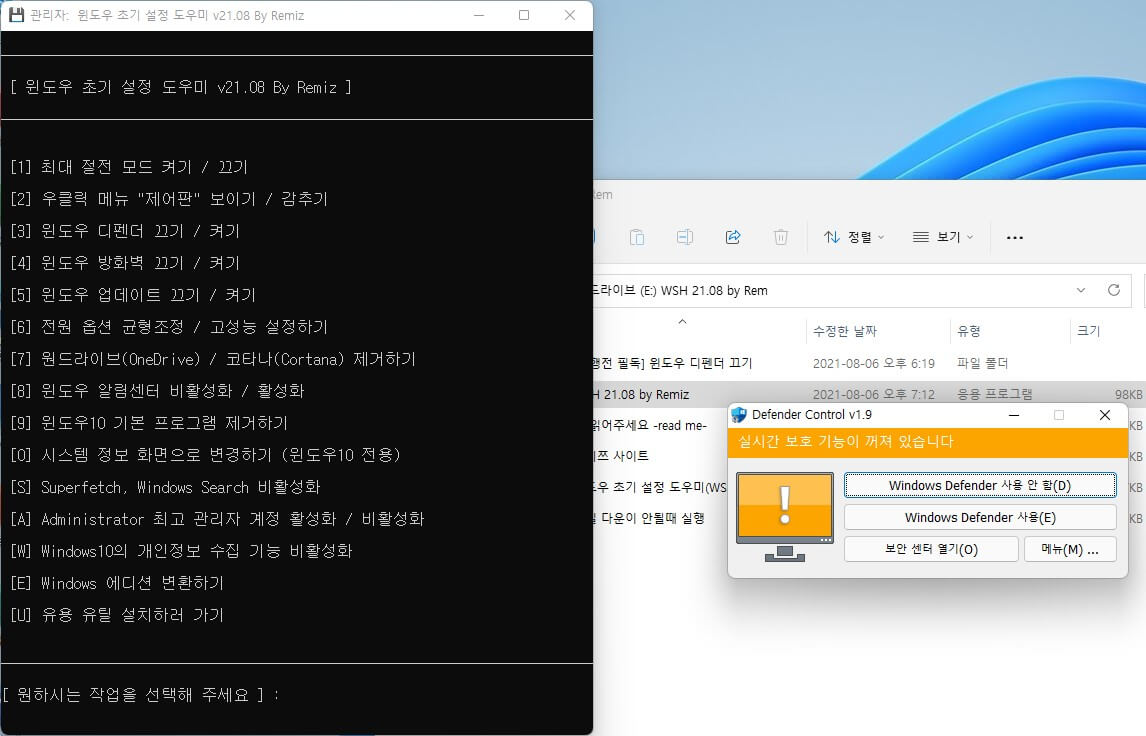This screenshot has height=736, width=1146.
Task: Minimize the 윈도우 초기 설정 도우미 console window
Action: click(479, 15)
